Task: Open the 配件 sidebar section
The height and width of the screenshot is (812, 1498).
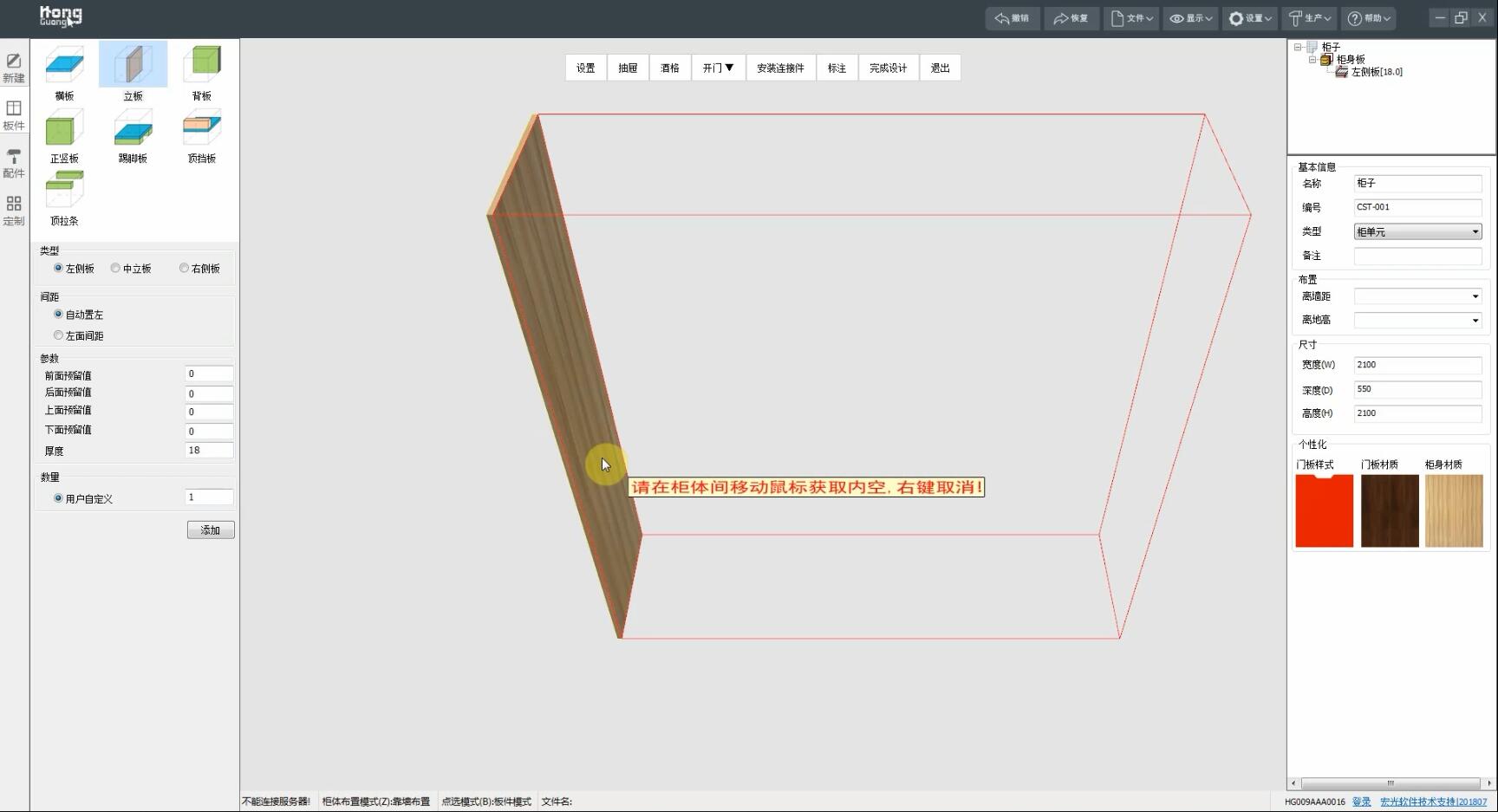Action: (14, 163)
